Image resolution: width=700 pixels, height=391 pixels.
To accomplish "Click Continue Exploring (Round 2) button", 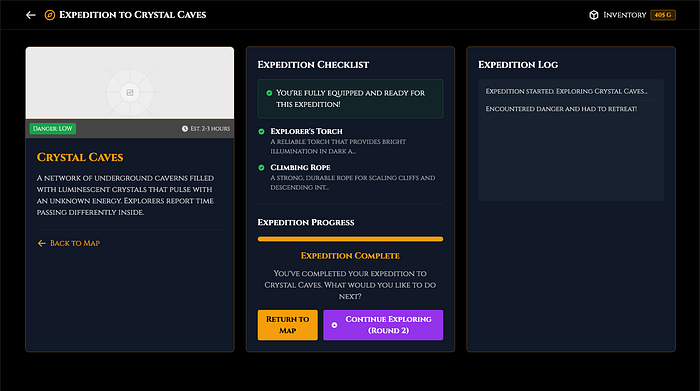I will (x=383, y=325).
